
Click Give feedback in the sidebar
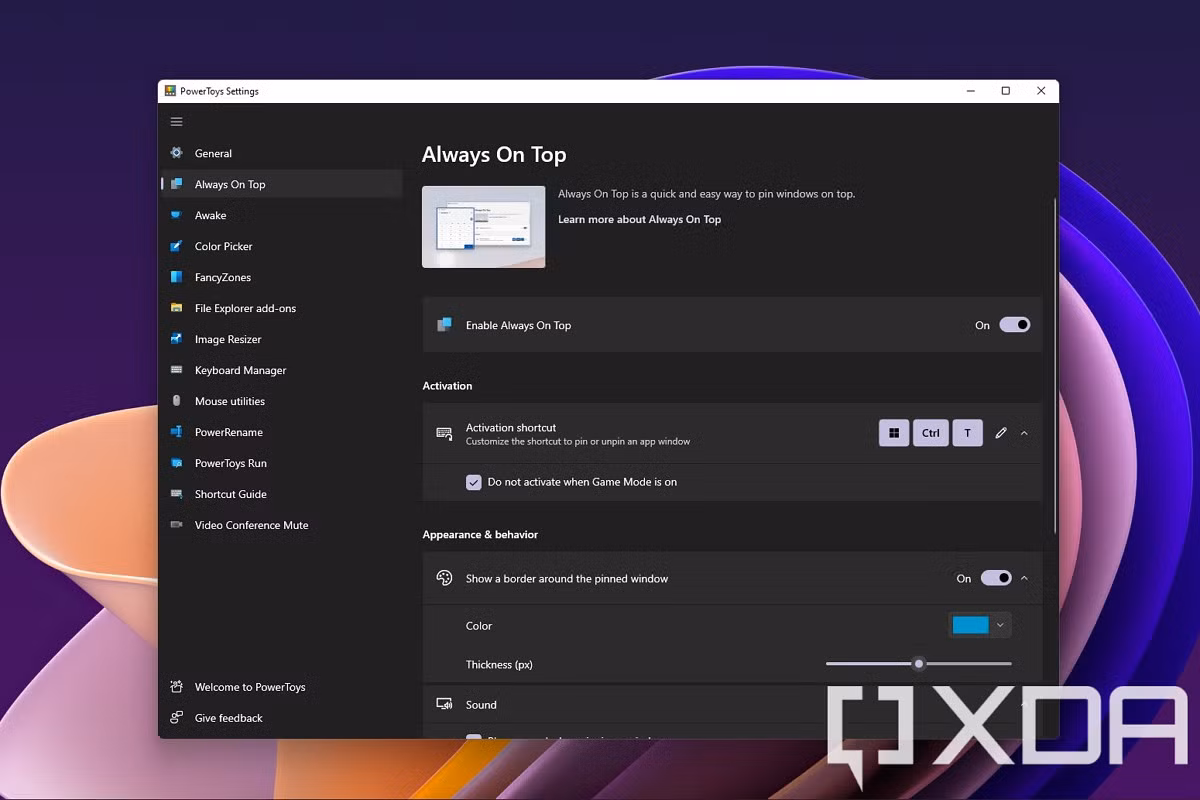click(x=228, y=718)
